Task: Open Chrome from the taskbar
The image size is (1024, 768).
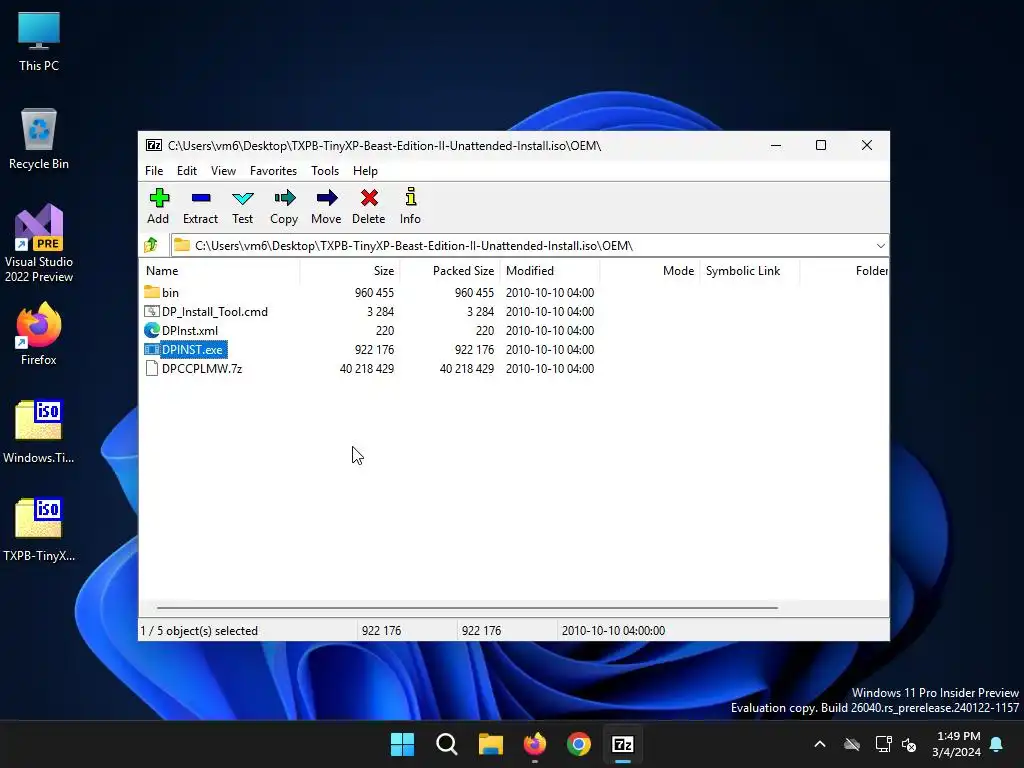Action: click(579, 744)
